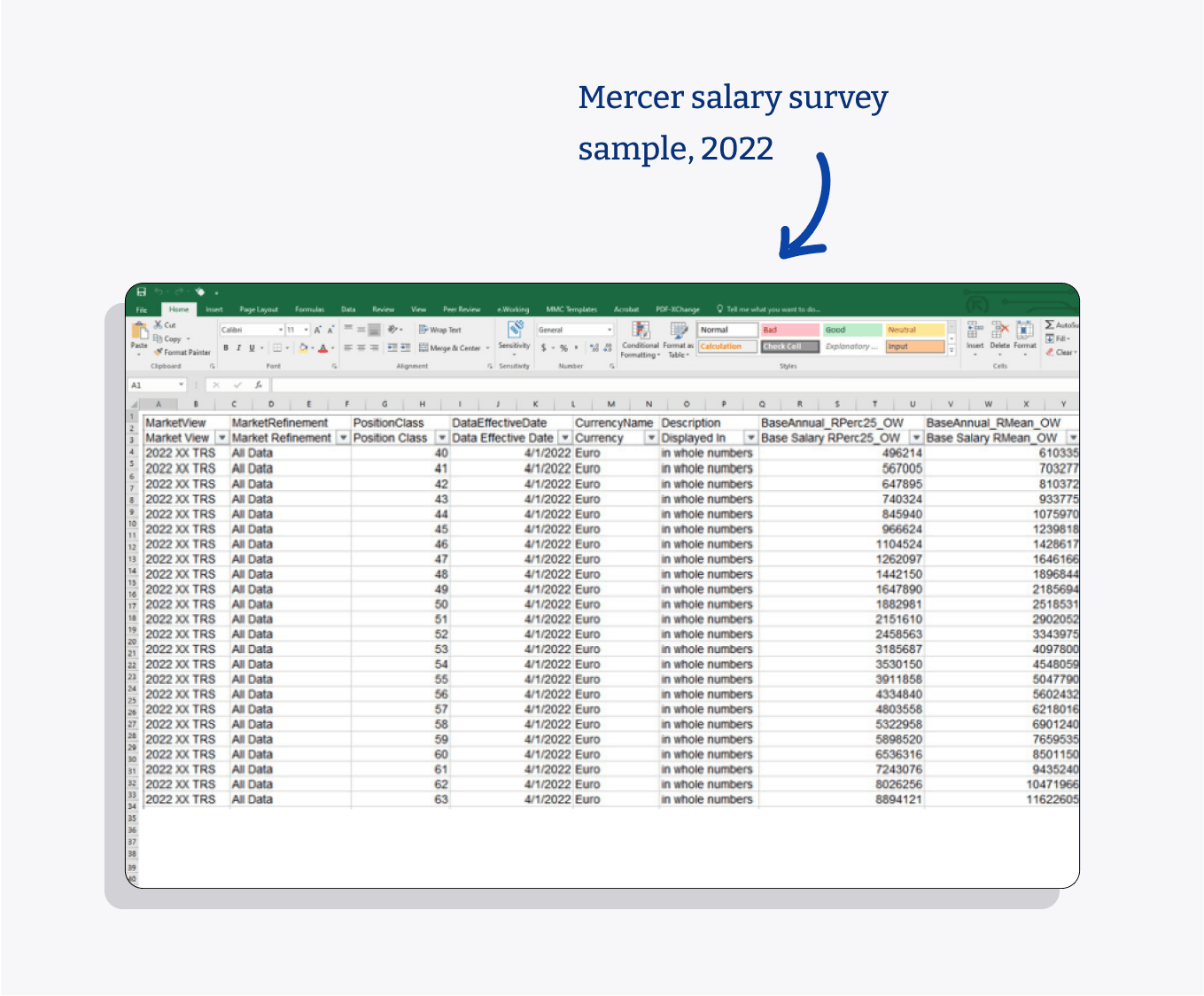Open the Font Color dropdown arrow
1204x996 pixels.
tap(332, 348)
